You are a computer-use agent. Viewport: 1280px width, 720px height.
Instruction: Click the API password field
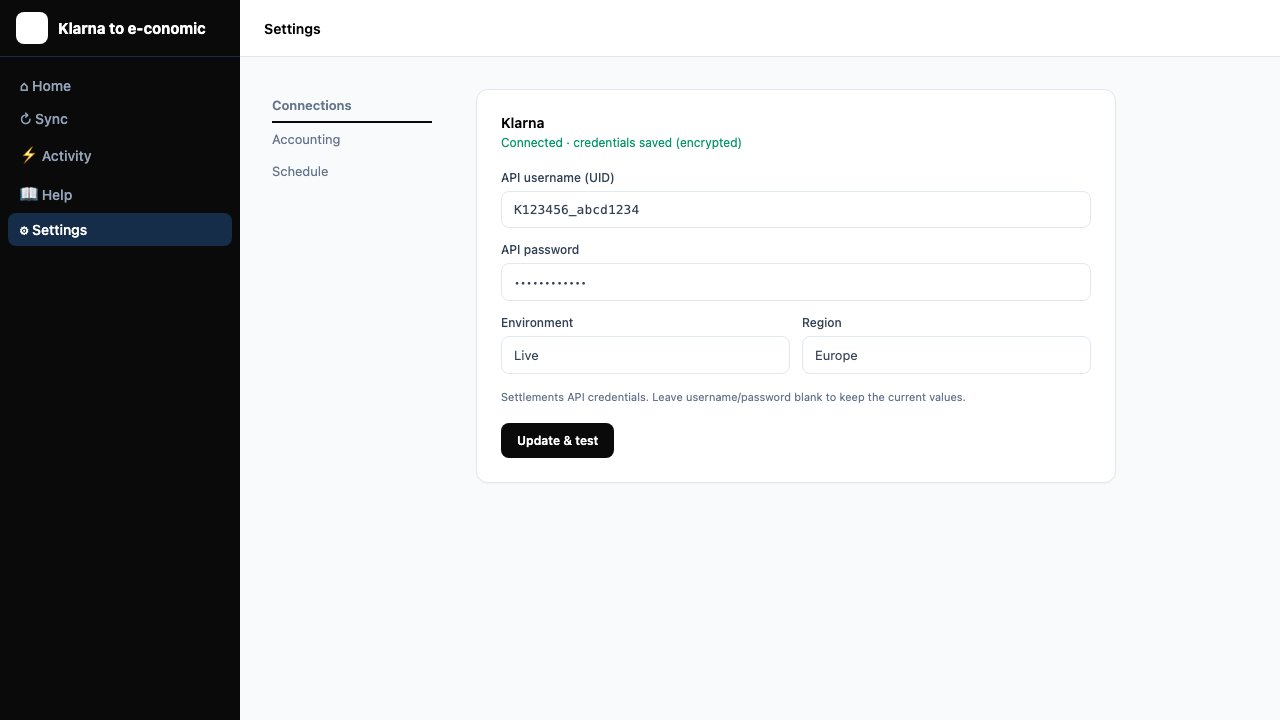(x=796, y=282)
